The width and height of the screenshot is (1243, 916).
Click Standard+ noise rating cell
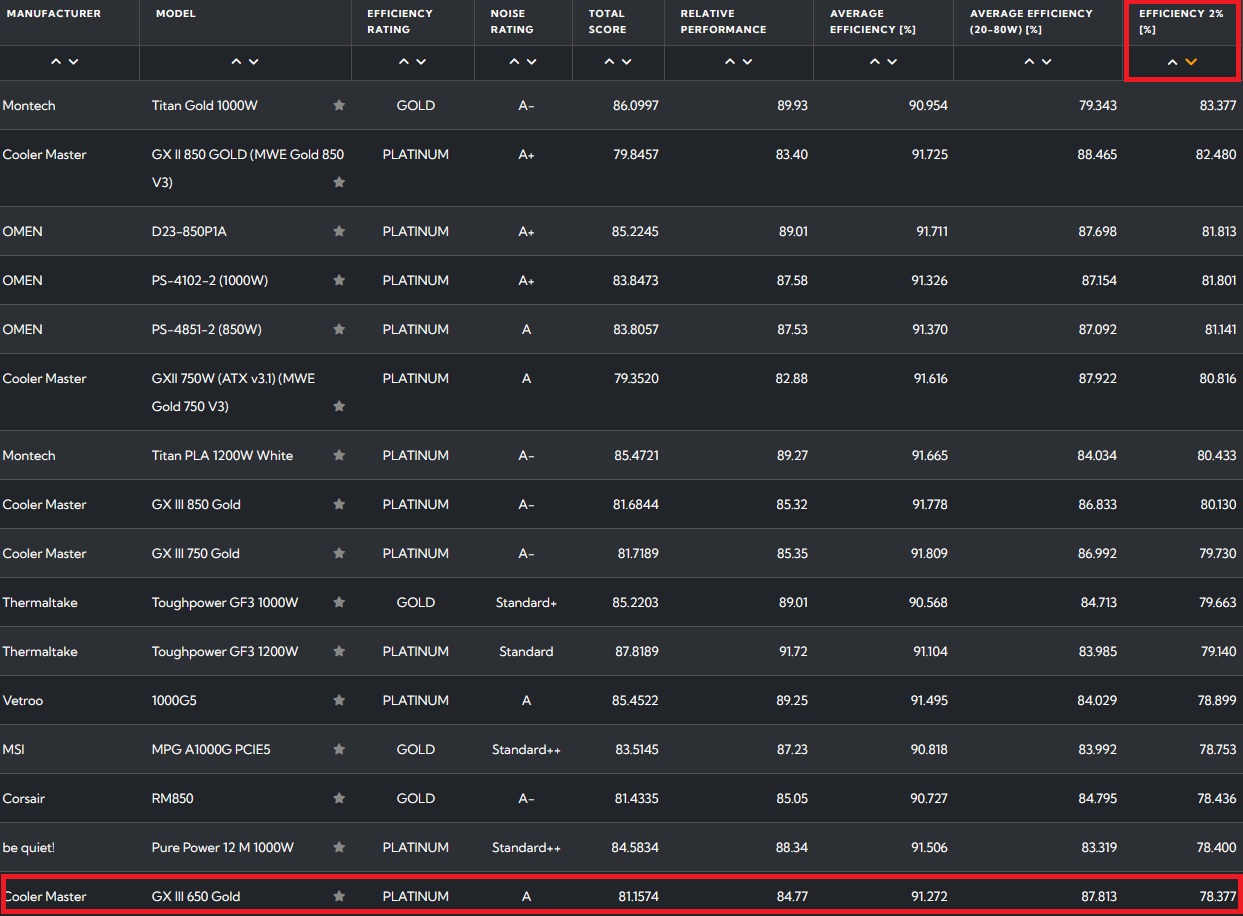[526, 602]
